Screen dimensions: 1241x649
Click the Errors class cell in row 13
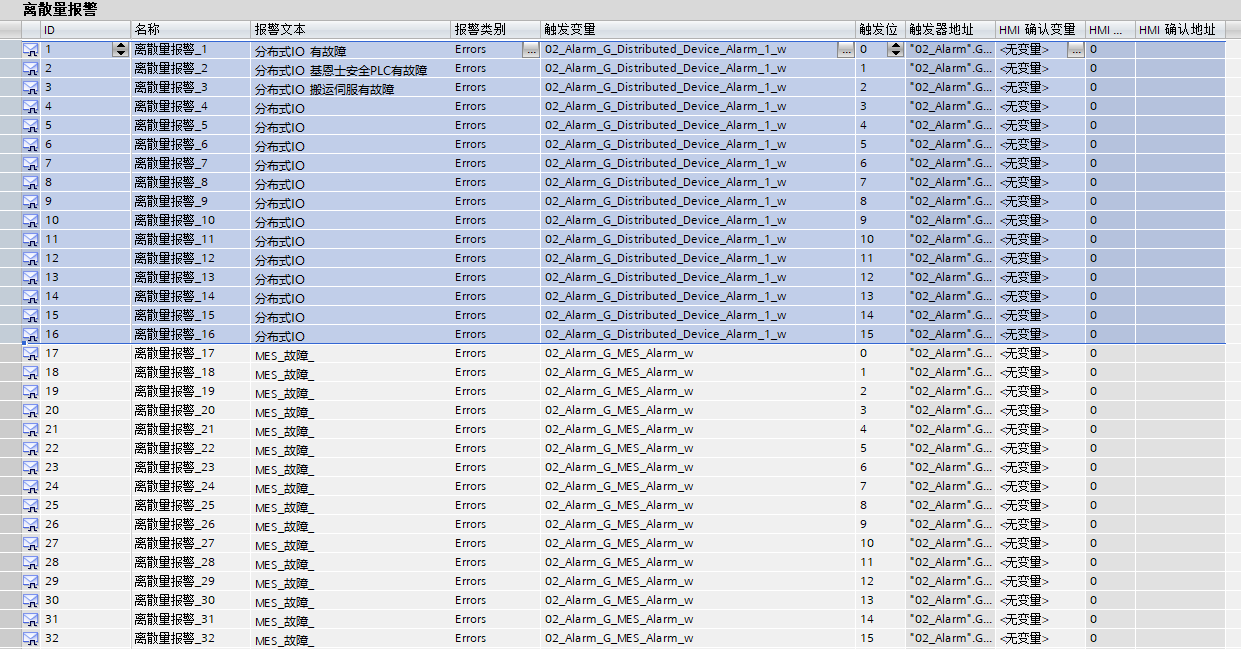coord(495,277)
